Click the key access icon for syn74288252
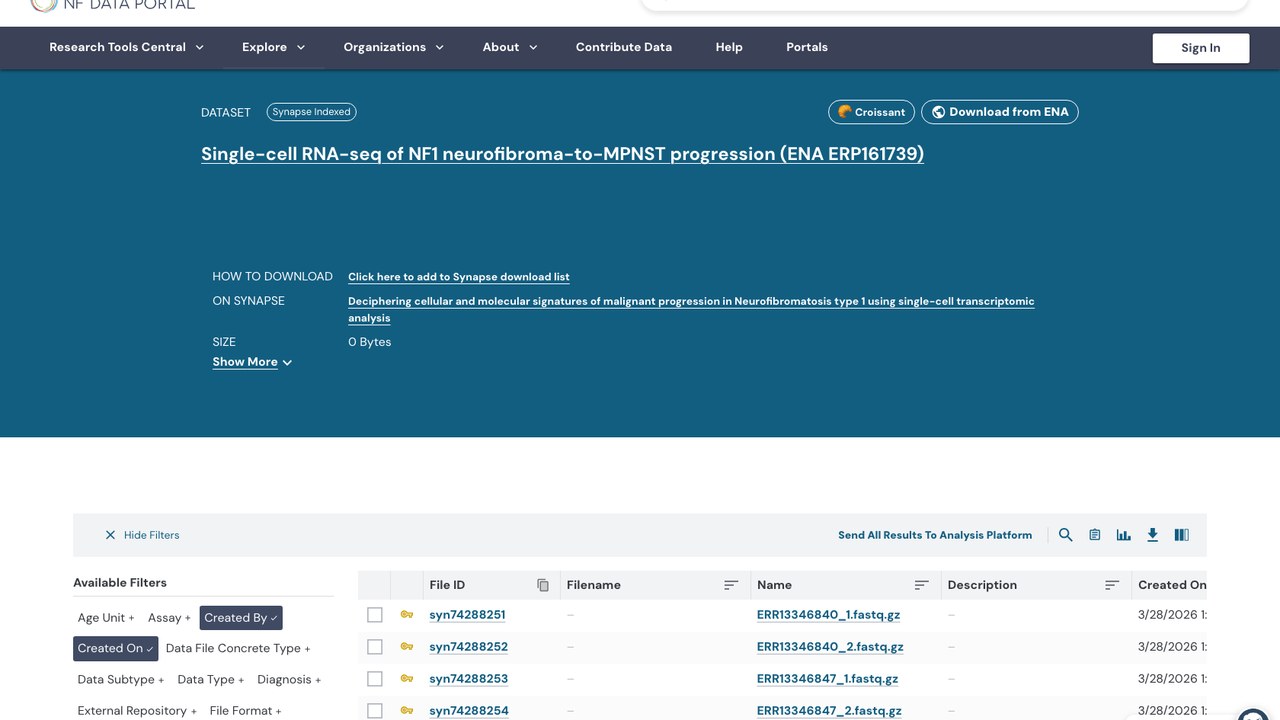 (407, 647)
